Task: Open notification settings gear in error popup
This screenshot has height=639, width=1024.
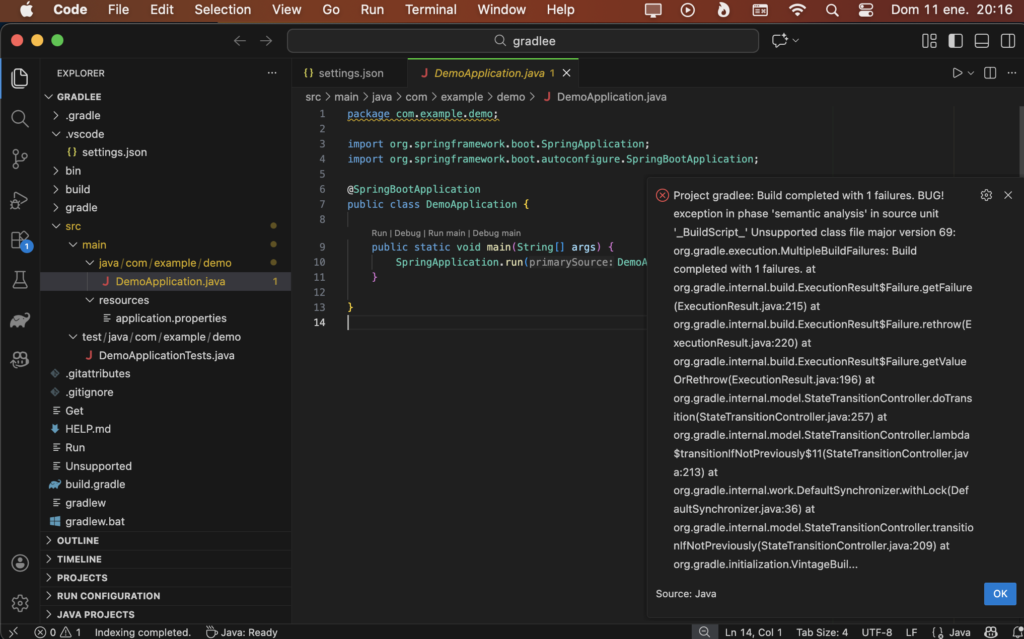Action: (x=986, y=196)
